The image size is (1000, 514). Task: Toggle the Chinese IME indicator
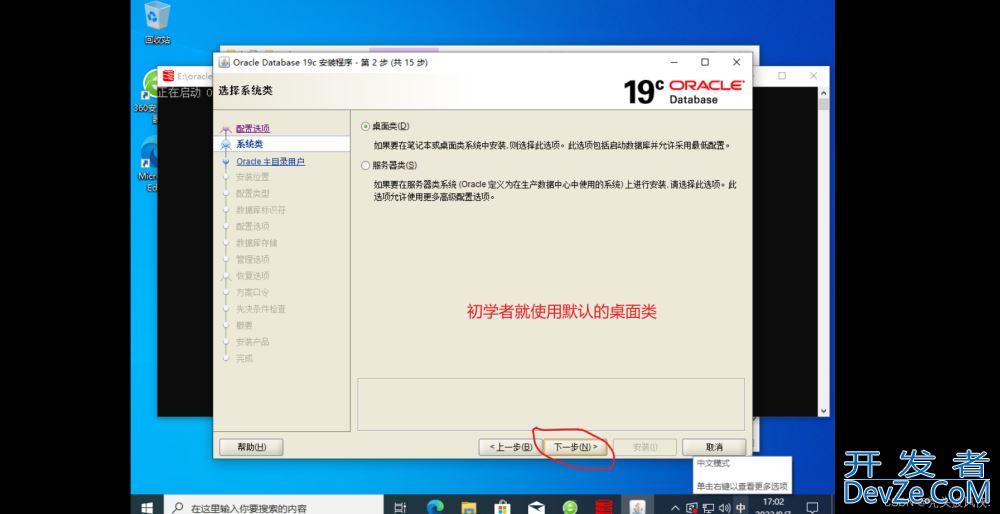740,508
